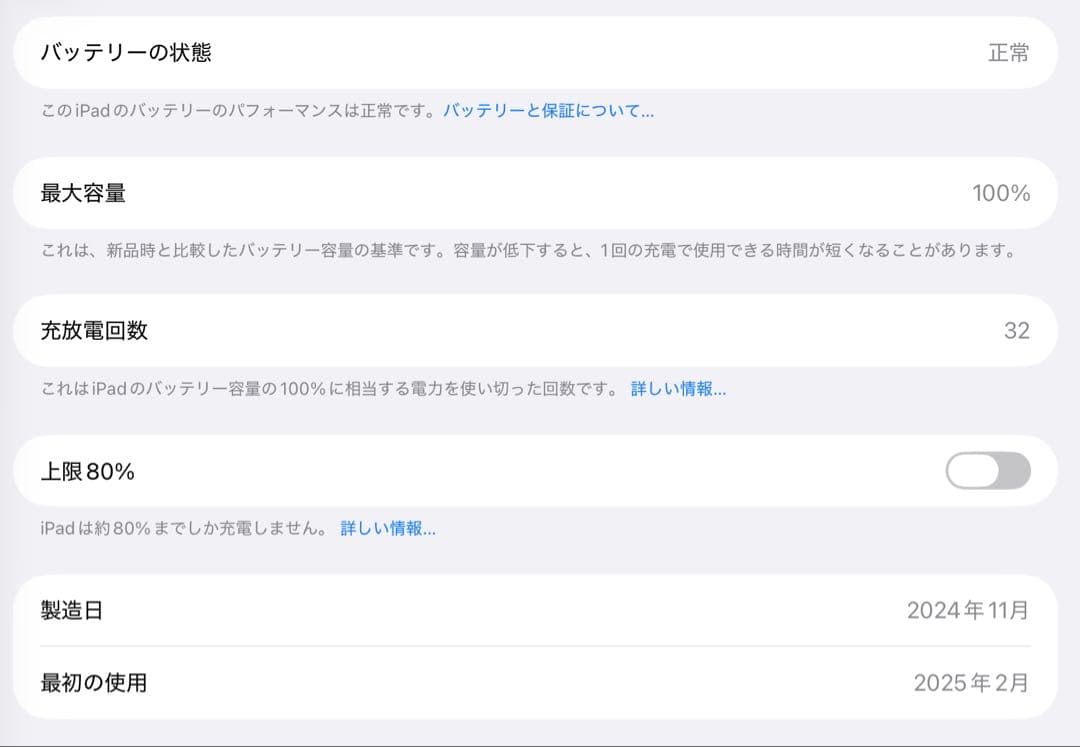Click the charge cycle count value 32
Image resolution: width=1080 pixels, height=747 pixels.
pyautogui.click(x=1015, y=331)
